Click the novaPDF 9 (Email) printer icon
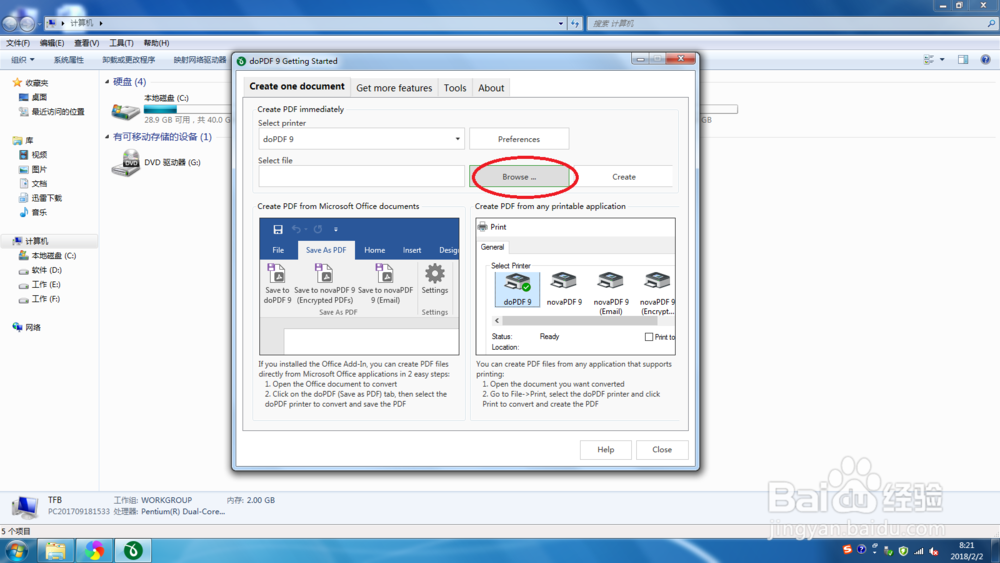The image size is (1000, 563). pos(610,293)
